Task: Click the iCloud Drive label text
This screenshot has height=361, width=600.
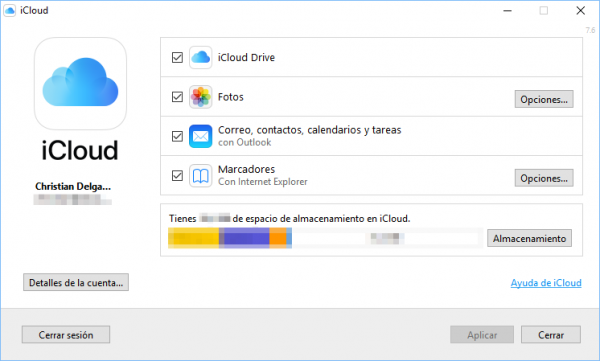Action: tap(246, 57)
